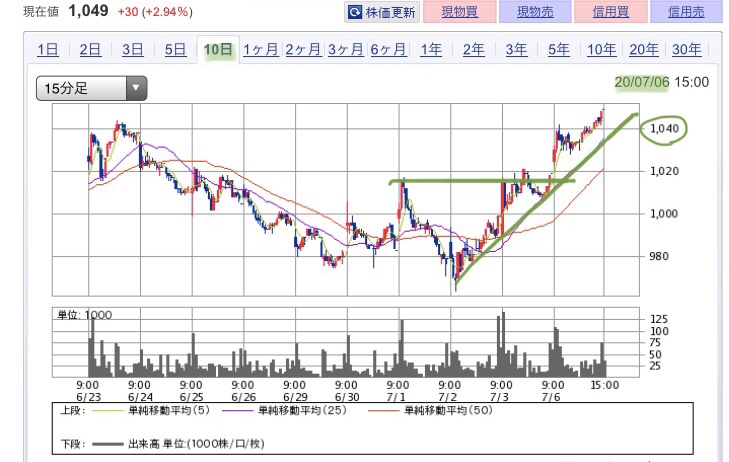Switch chart to 6ヶ月 range
Viewport: 729px width, 462px height.
388,49
